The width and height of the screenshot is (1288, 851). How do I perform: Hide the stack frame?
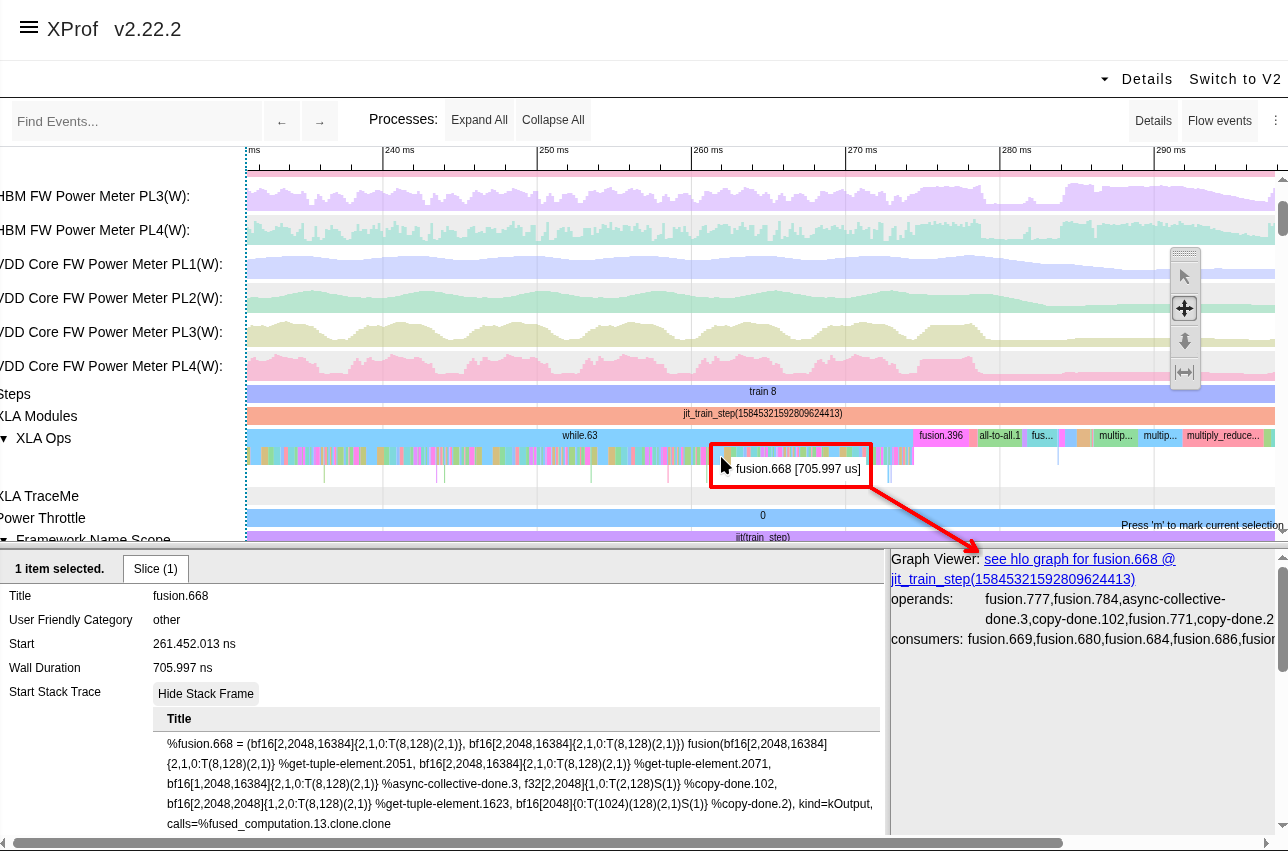(206, 694)
